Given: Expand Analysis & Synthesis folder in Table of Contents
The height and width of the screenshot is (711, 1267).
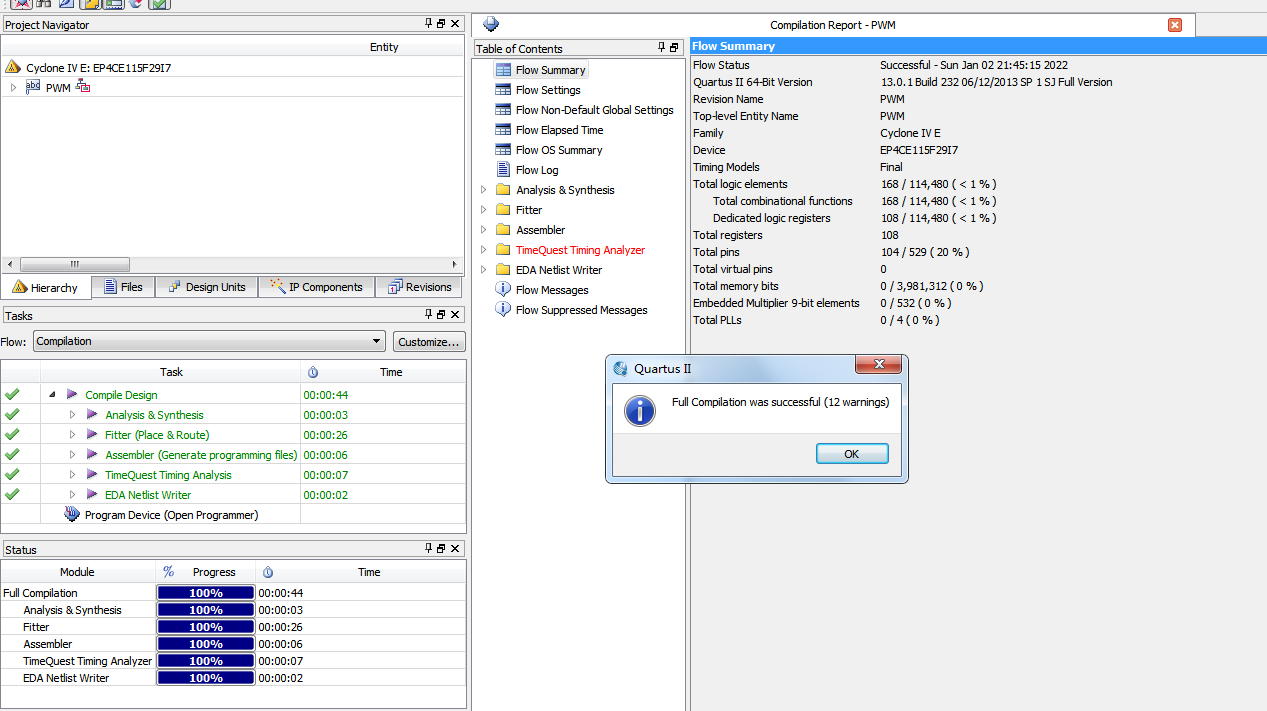Looking at the screenshot, I should point(484,190).
